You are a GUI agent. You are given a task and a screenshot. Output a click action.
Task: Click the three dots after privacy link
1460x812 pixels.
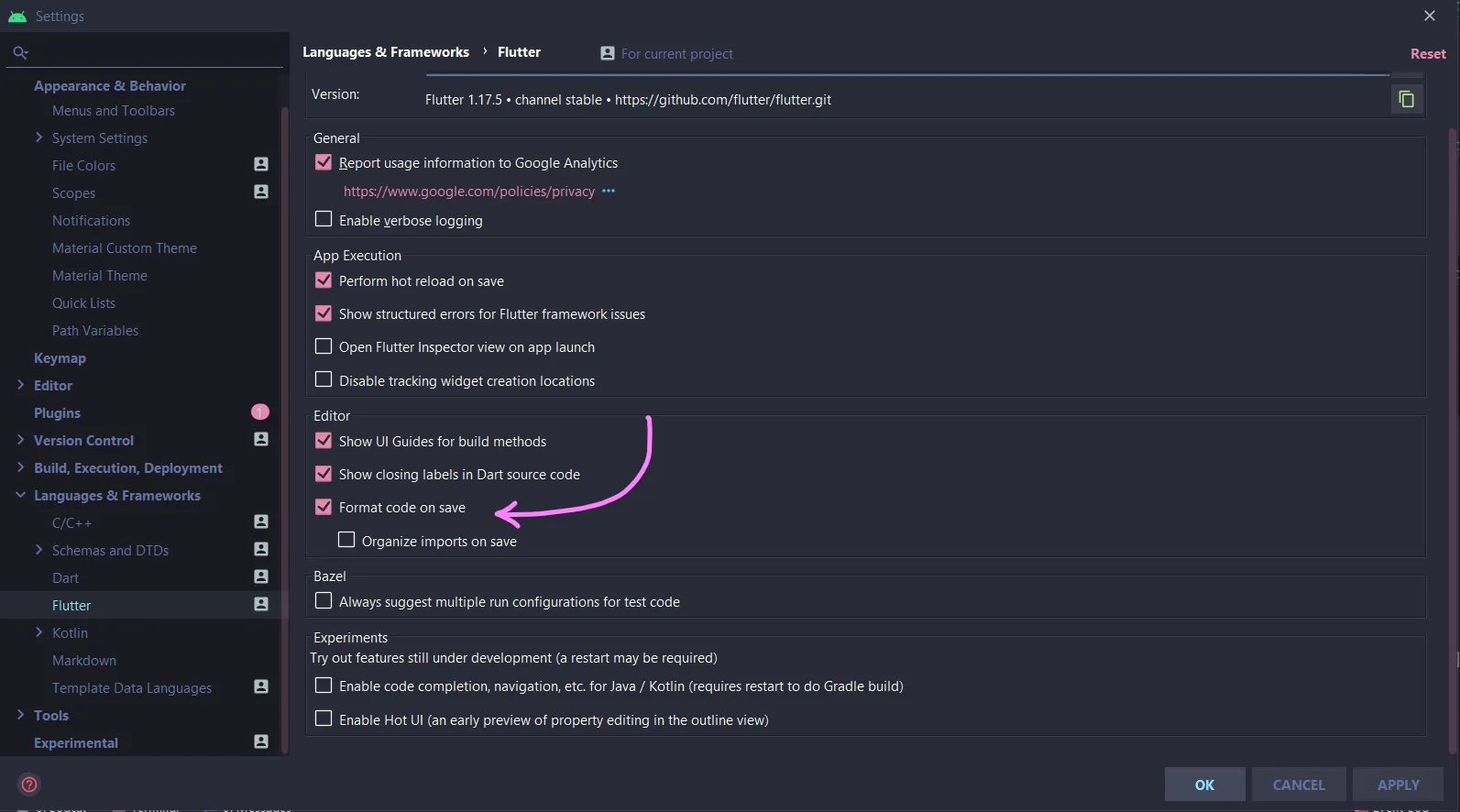(x=609, y=191)
